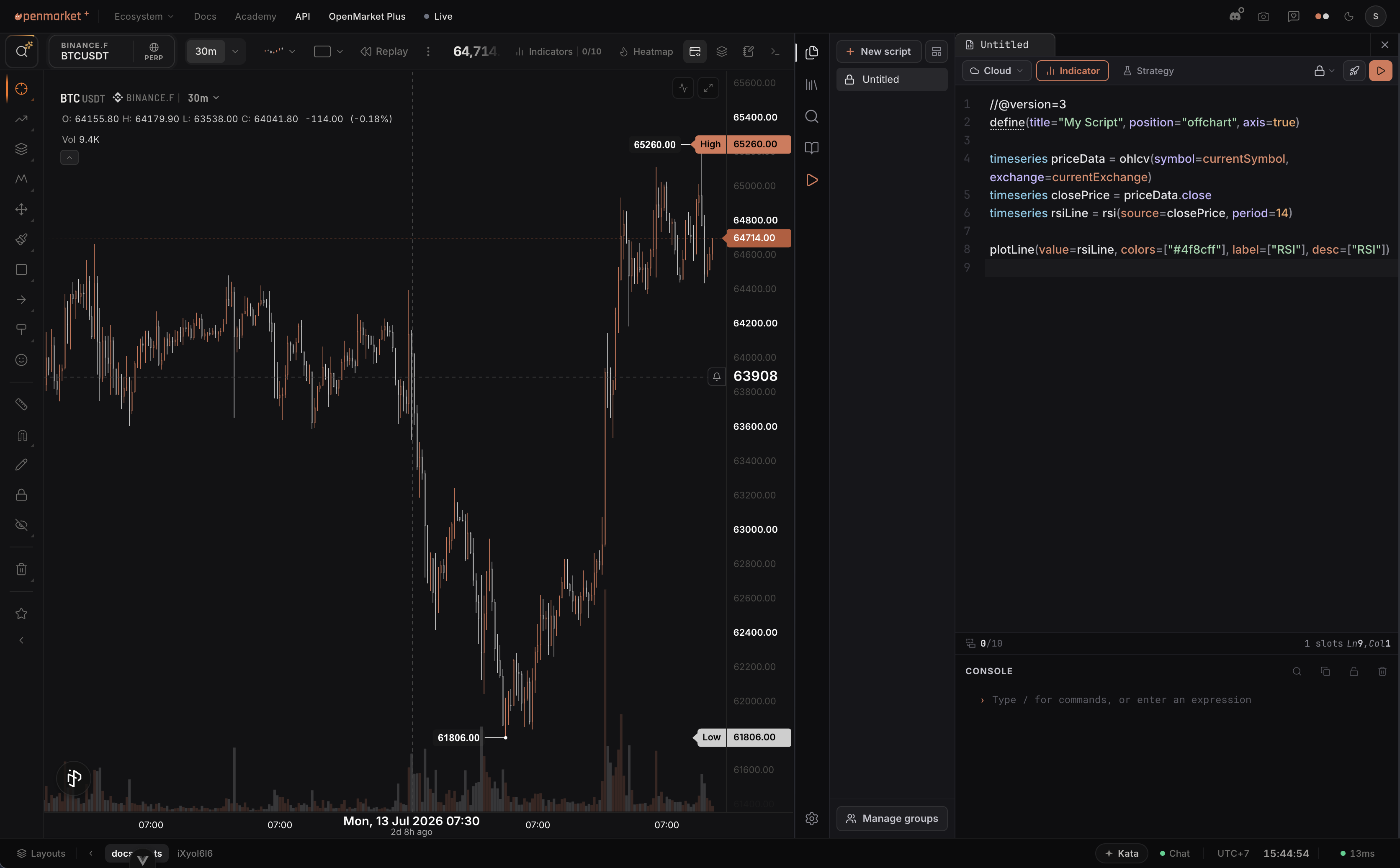Screen dimensions: 1400x868
Task: Open the script search sidebar icon
Action: click(x=811, y=116)
